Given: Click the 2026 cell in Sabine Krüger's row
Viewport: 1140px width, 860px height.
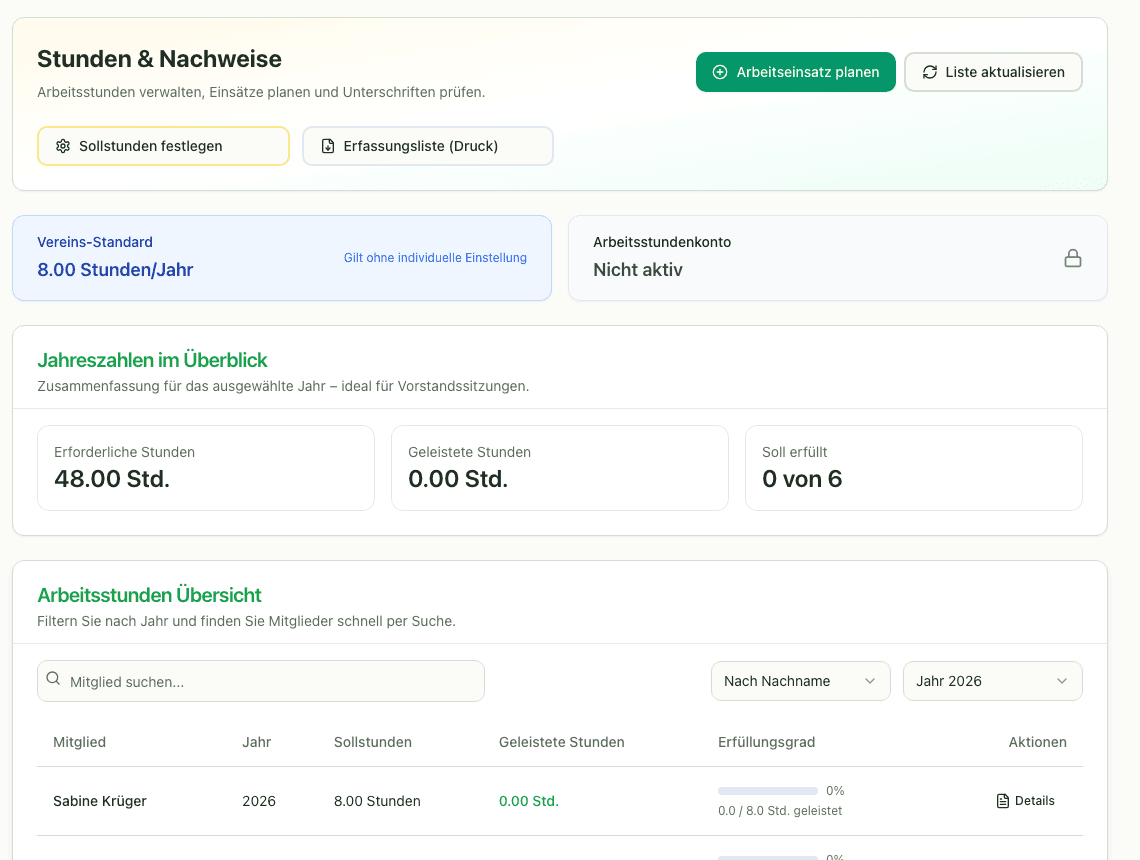Looking at the screenshot, I should pyautogui.click(x=259, y=801).
